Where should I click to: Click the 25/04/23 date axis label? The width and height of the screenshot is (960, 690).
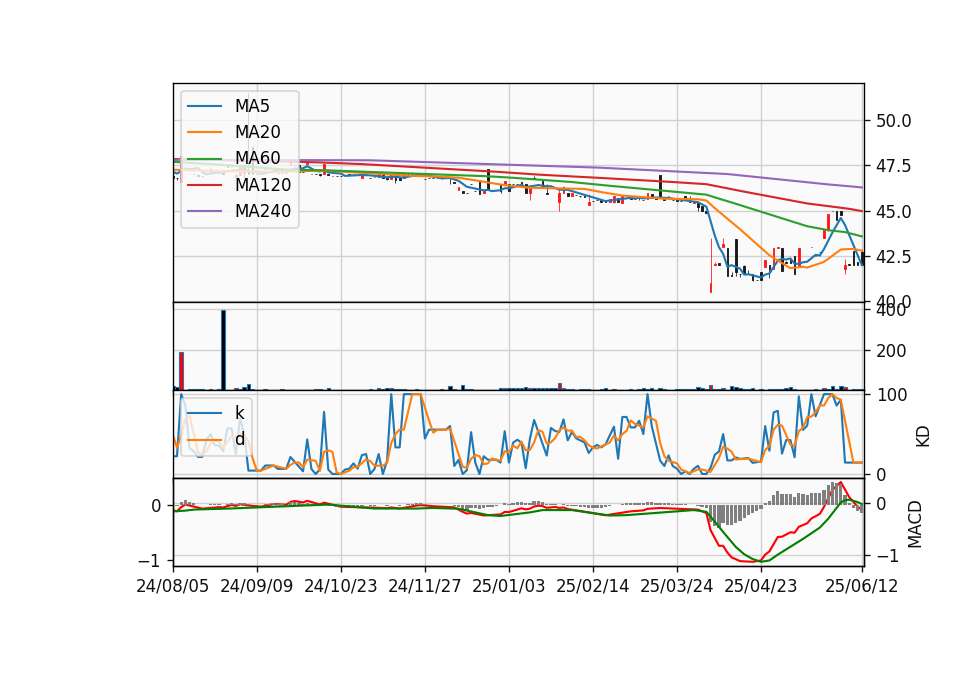click(761, 586)
